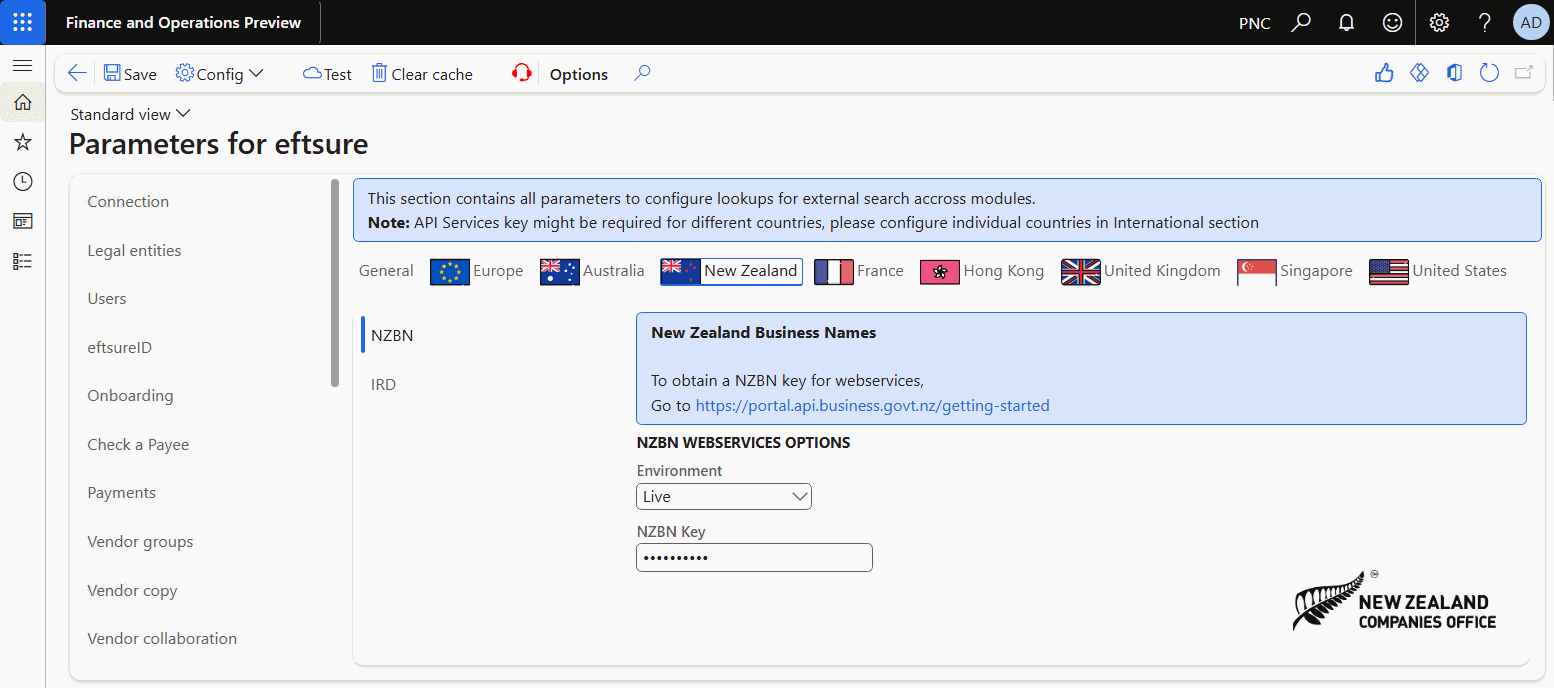The image size is (1554, 688).
Task: Select the General tab
Action: 386,271
